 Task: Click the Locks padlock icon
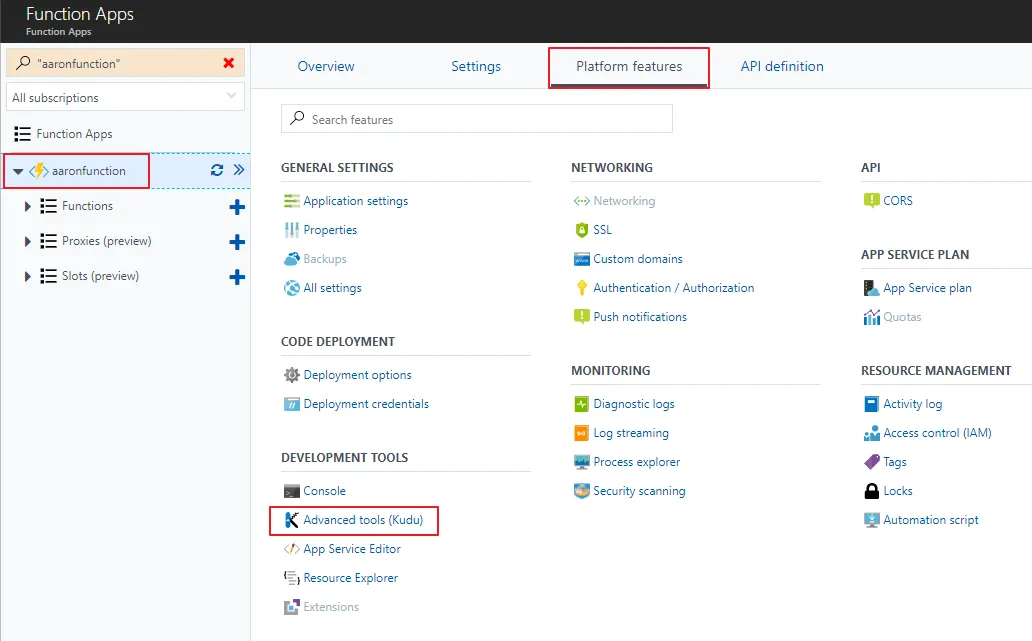871,491
